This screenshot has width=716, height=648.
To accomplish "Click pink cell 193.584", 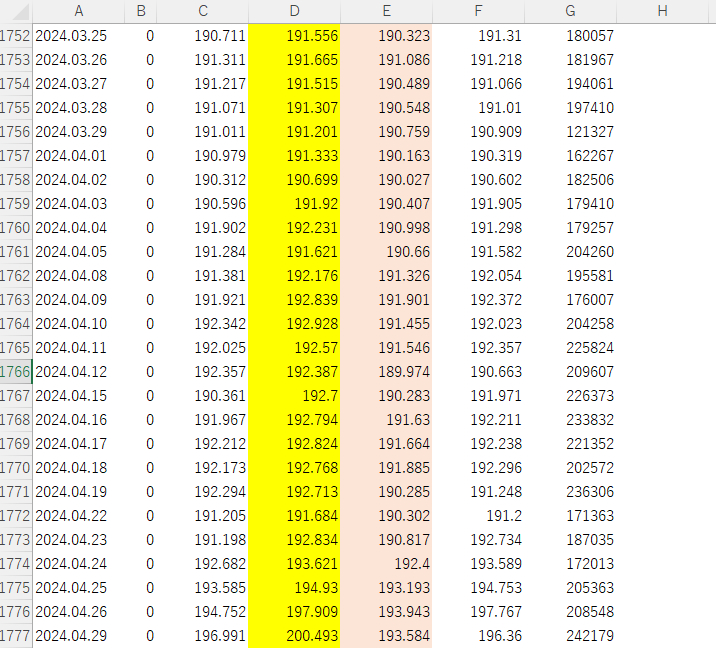I will (x=386, y=636).
